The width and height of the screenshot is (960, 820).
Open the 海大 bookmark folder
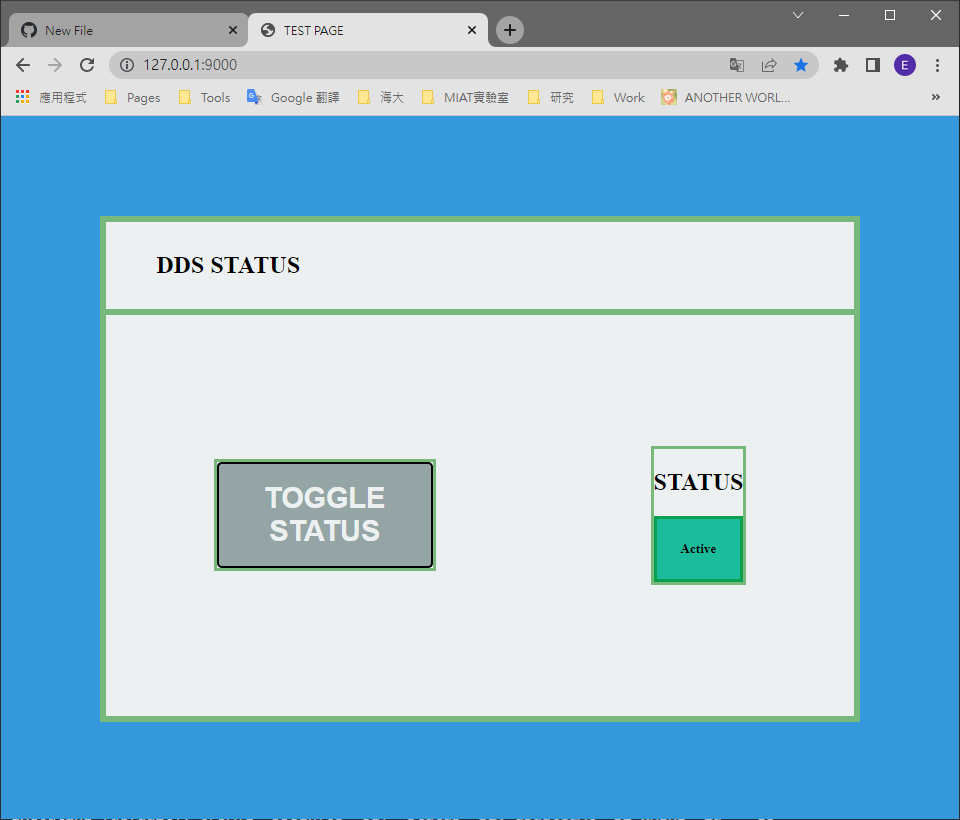[x=381, y=97]
